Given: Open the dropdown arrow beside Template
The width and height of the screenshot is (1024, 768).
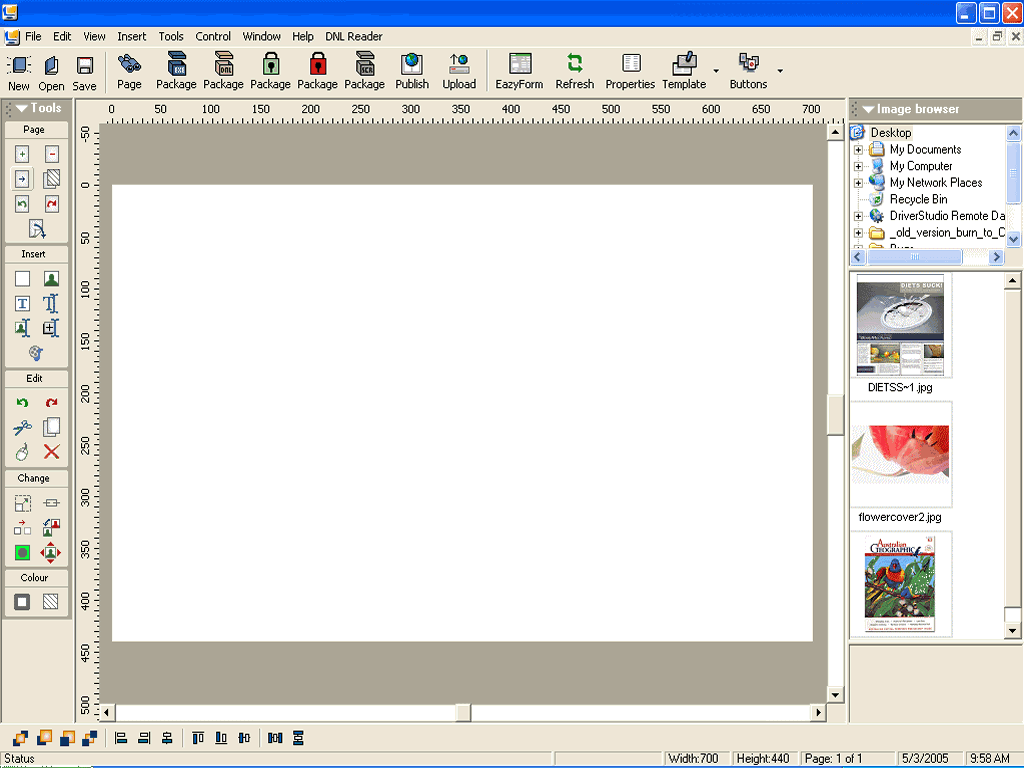Looking at the screenshot, I should point(716,71).
